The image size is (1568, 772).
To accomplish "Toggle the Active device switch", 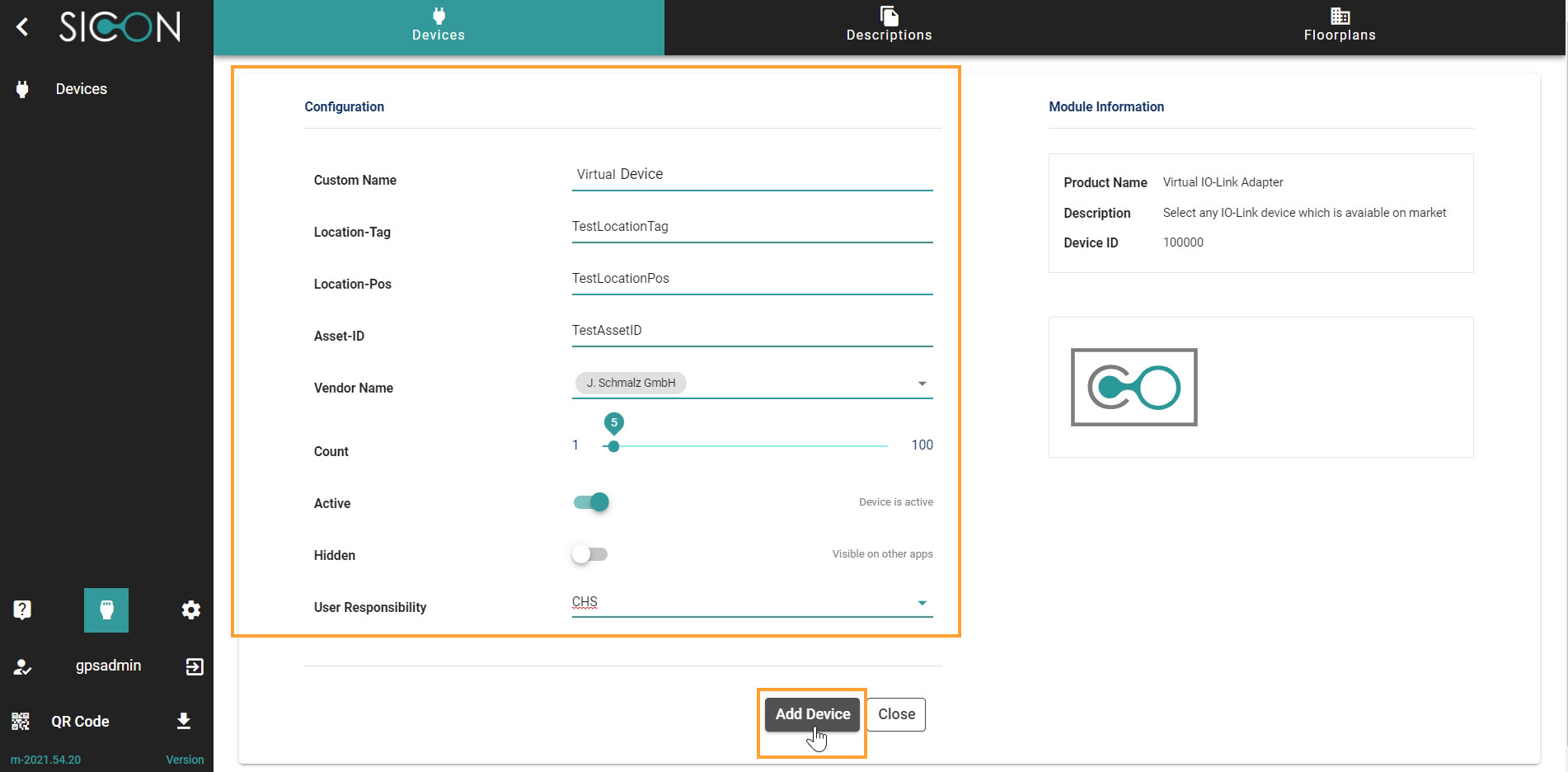I will (591, 502).
